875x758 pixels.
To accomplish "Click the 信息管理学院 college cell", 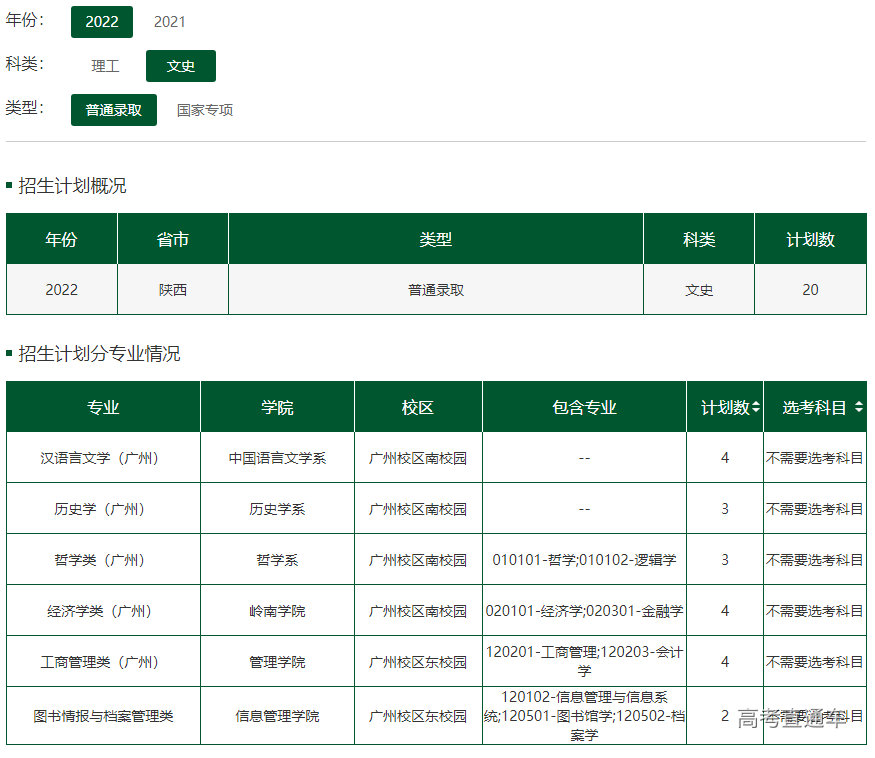I will pyautogui.click(x=277, y=716).
